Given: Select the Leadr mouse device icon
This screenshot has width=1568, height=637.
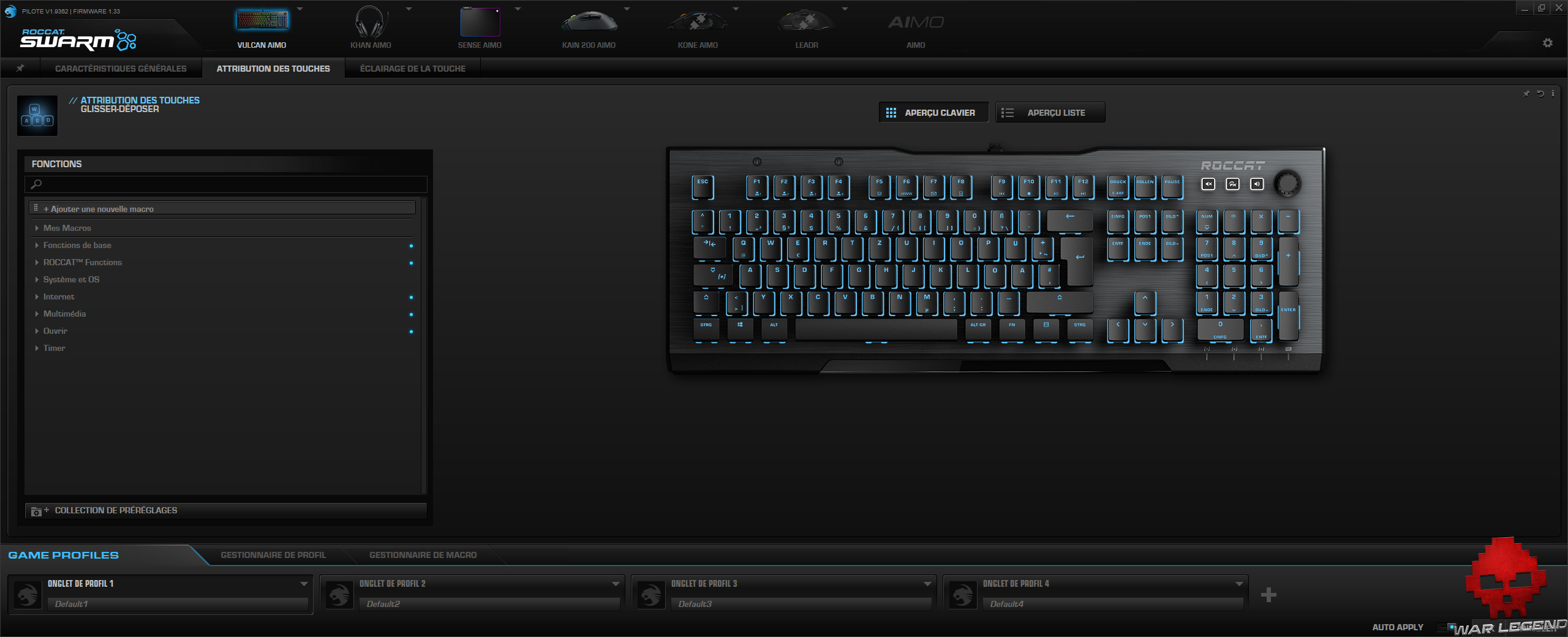Looking at the screenshot, I should tap(807, 22).
